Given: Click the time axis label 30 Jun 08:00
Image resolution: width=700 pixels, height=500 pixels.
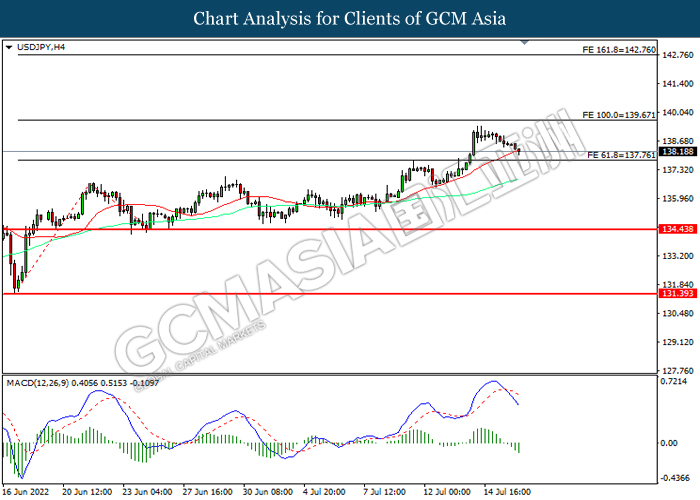Looking at the screenshot, I should tap(268, 492).
